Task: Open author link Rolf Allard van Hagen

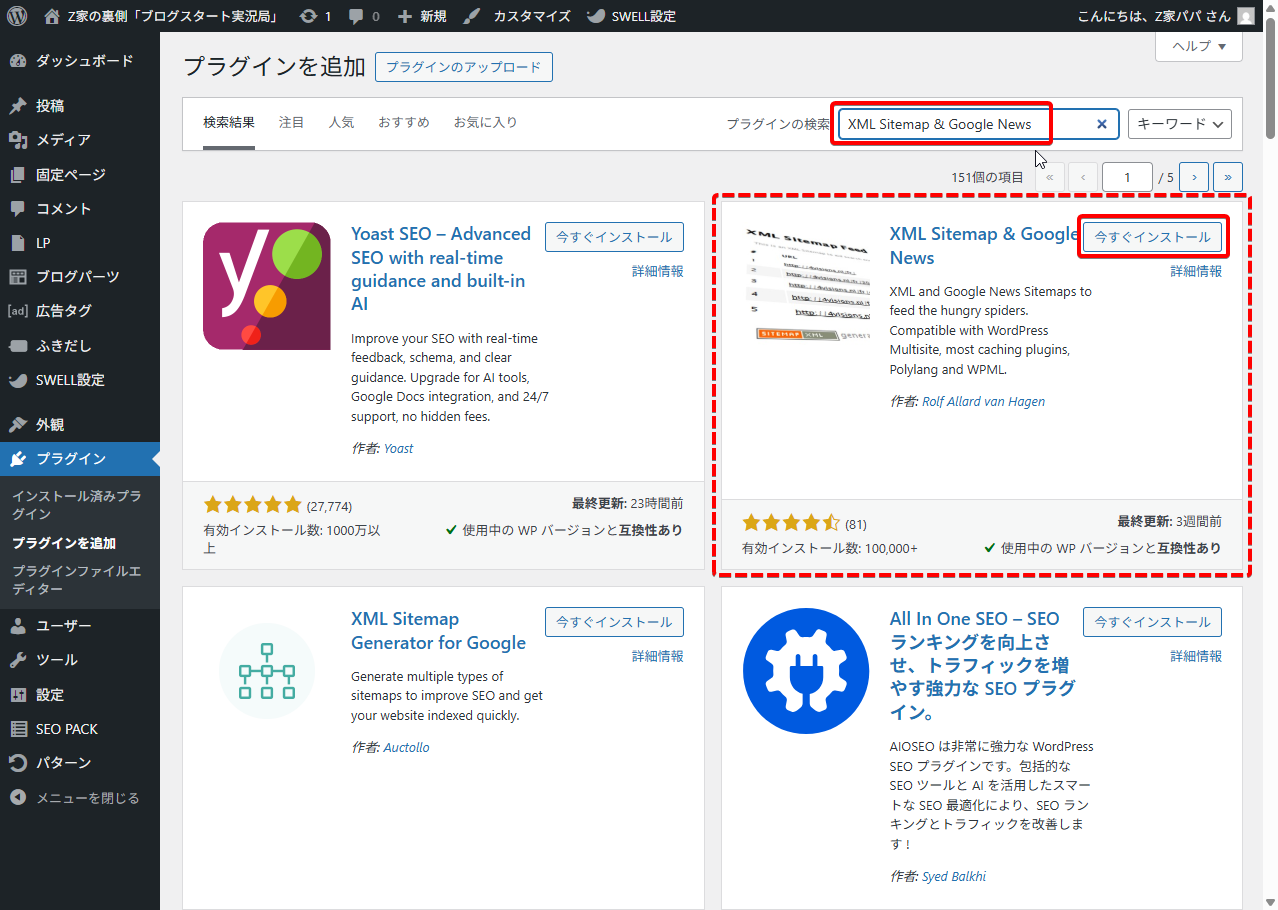Action: coord(984,401)
